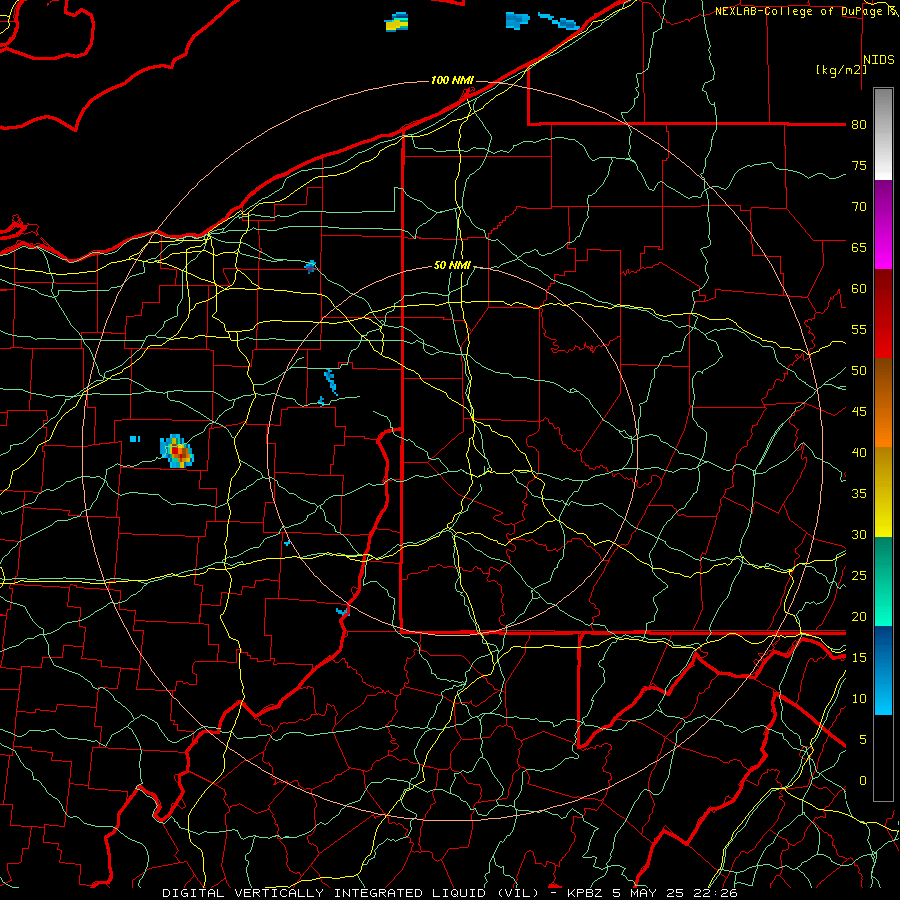
Task: Click the '35' value on the scale
Action: coord(859,494)
